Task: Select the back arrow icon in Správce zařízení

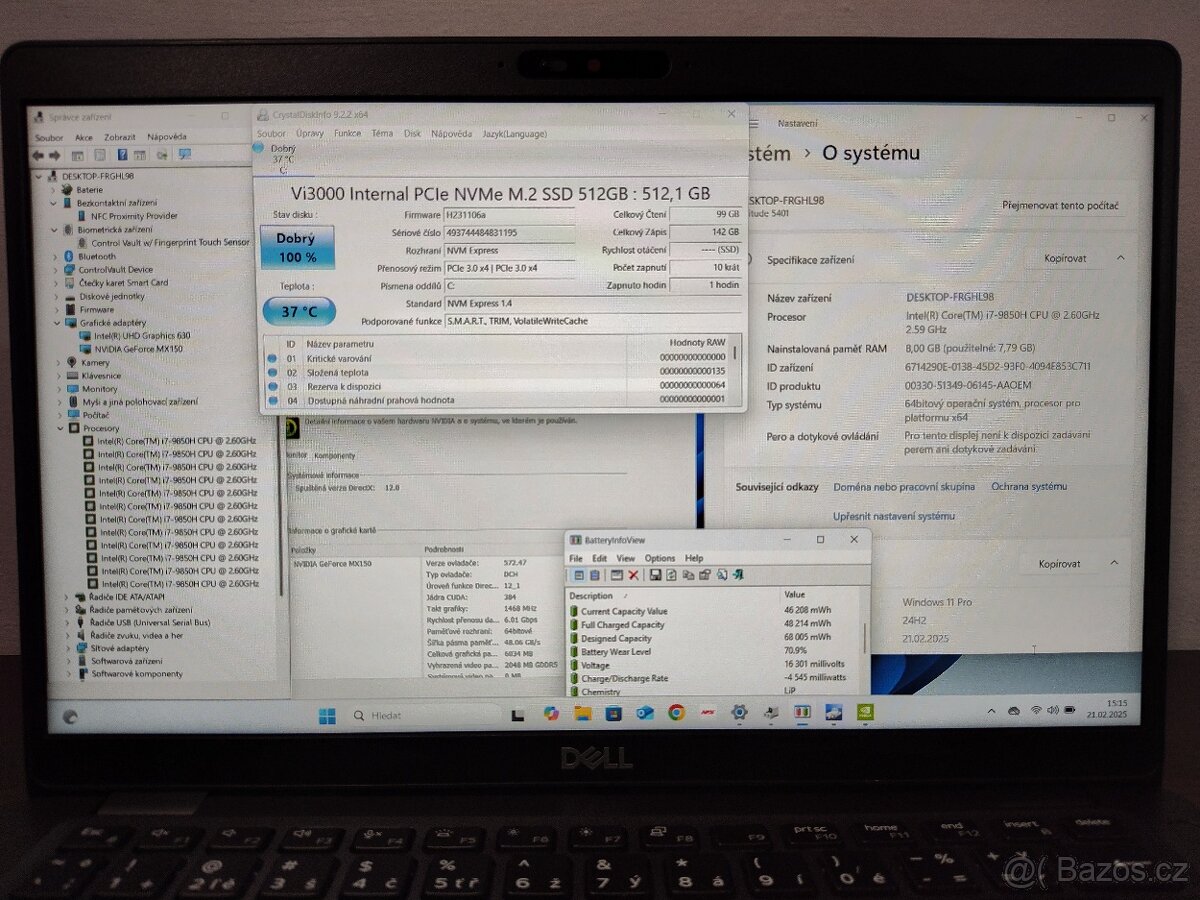Action: tap(37, 155)
